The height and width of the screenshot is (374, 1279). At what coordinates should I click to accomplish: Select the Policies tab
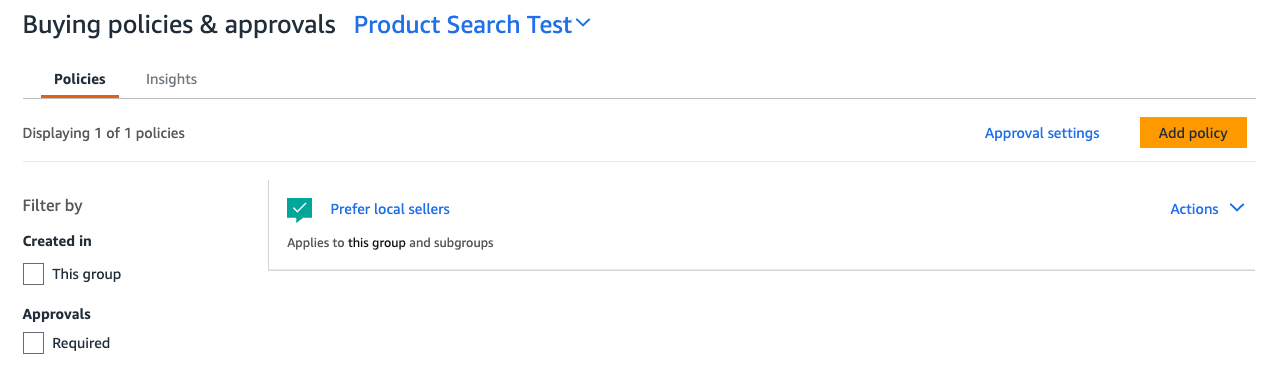[x=80, y=79]
